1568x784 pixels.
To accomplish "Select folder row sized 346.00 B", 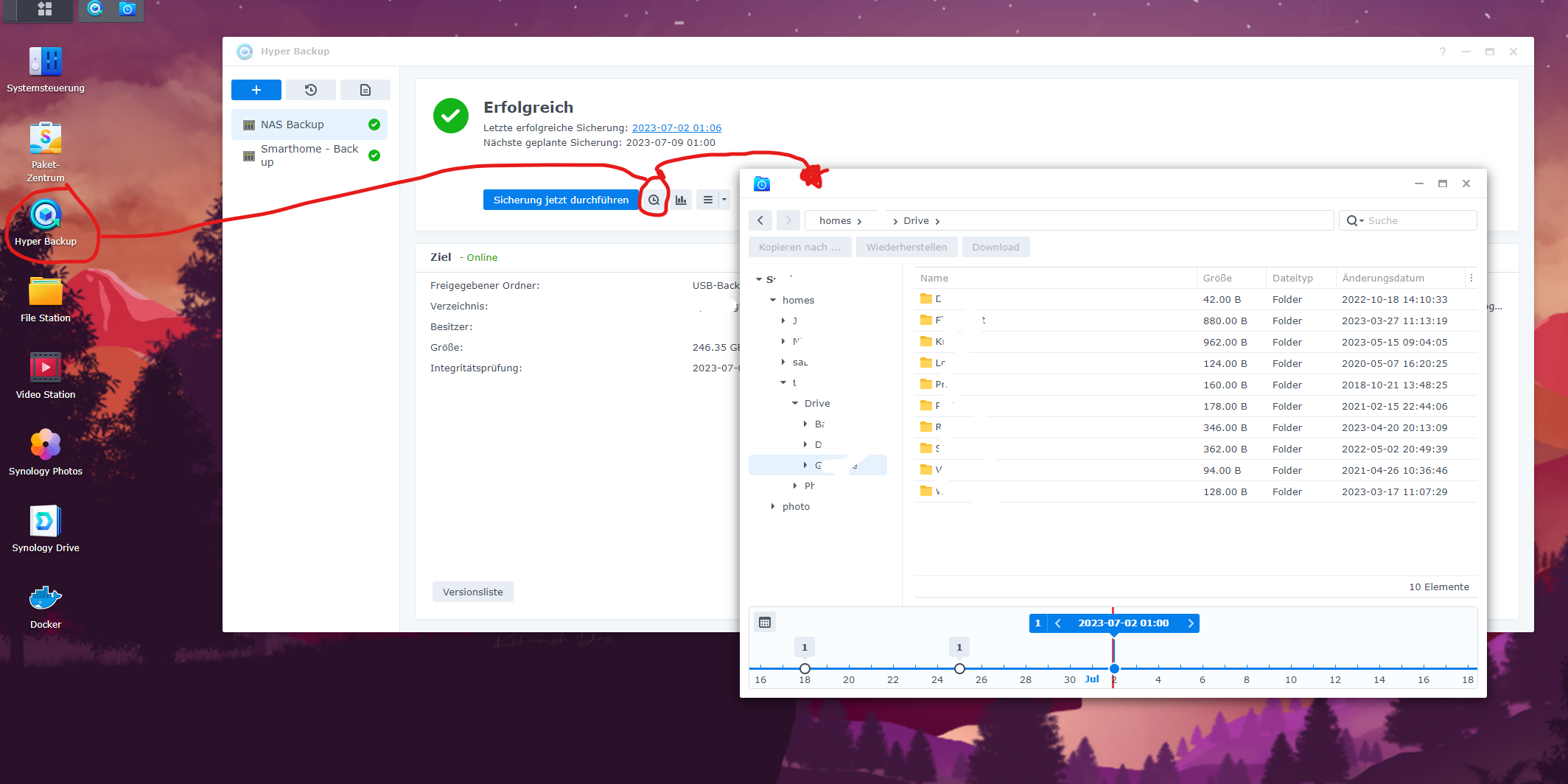I will (x=1195, y=427).
